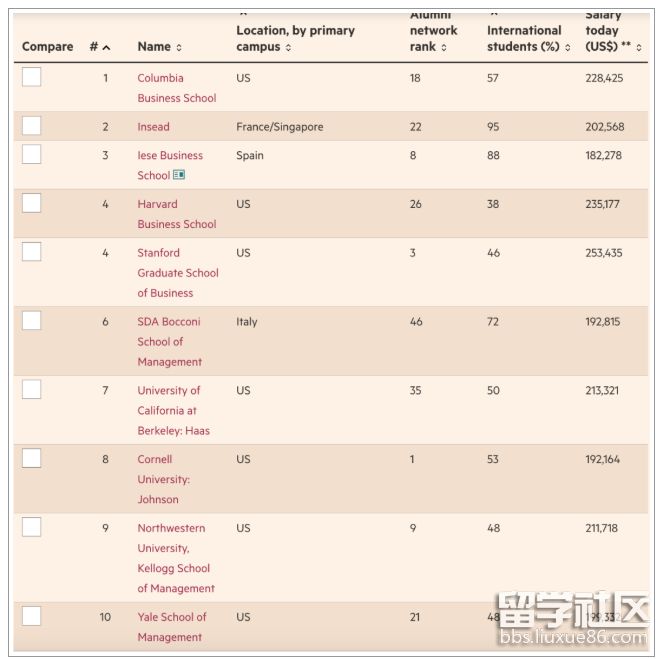Image resolution: width=663 pixels, height=659 pixels.
Task: Sort by Salary today column
Action: coord(639,47)
